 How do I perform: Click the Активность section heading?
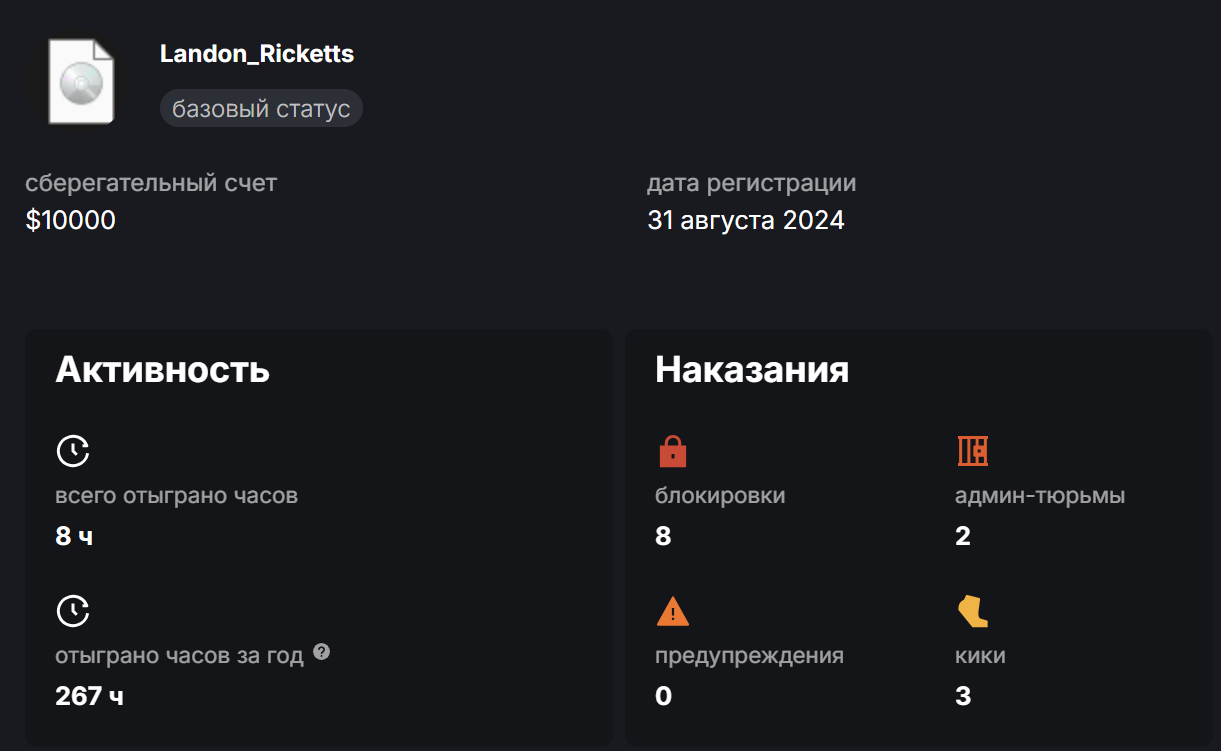coord(163,370)
